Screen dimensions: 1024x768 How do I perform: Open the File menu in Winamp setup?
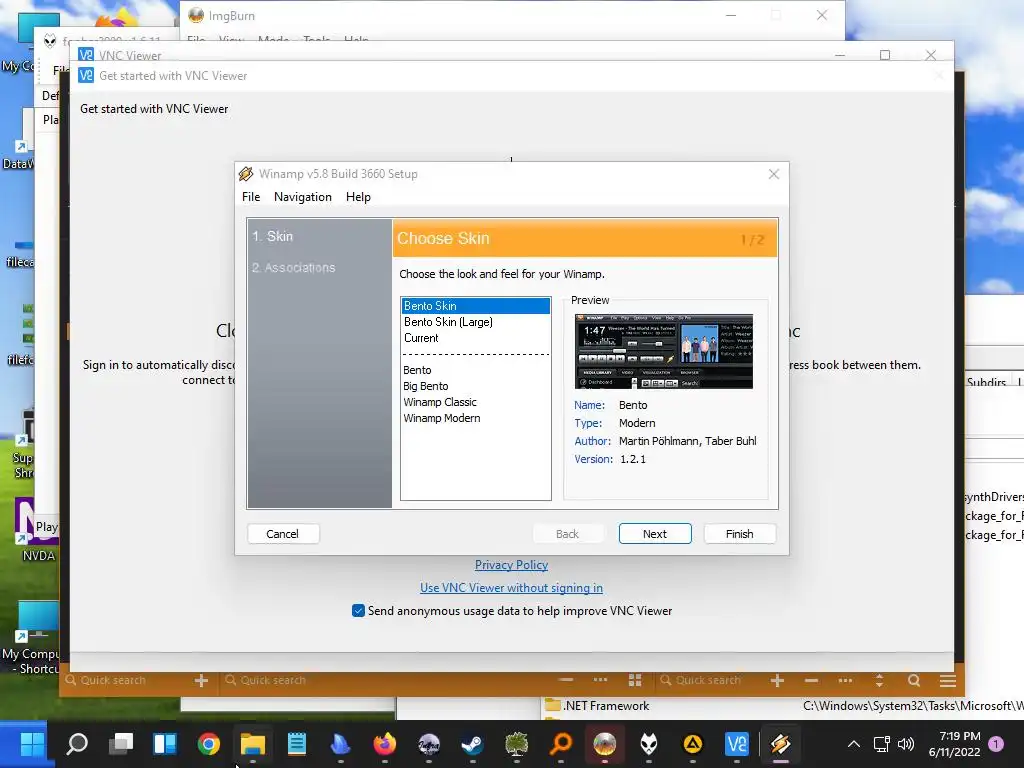click(x=251, y=197)
